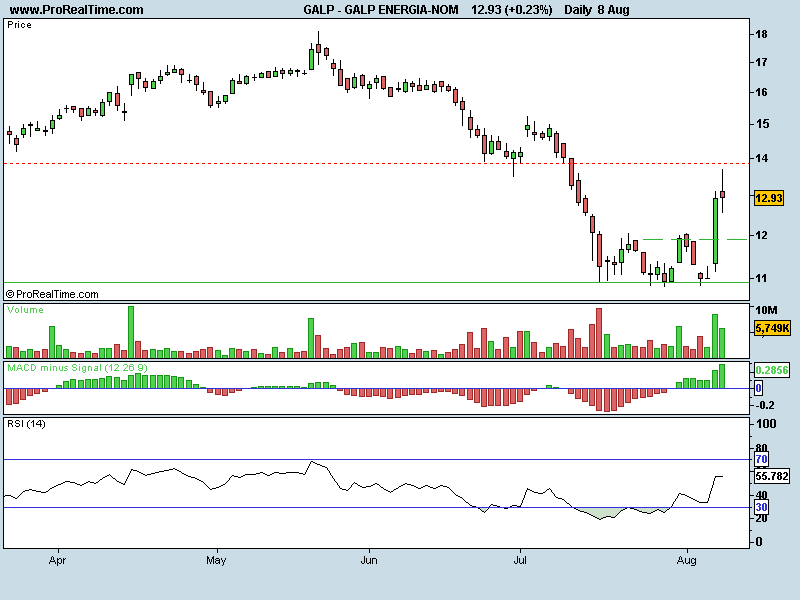Click the 14 price axis label
Screen dimensions: 800x600
[761, 158]
